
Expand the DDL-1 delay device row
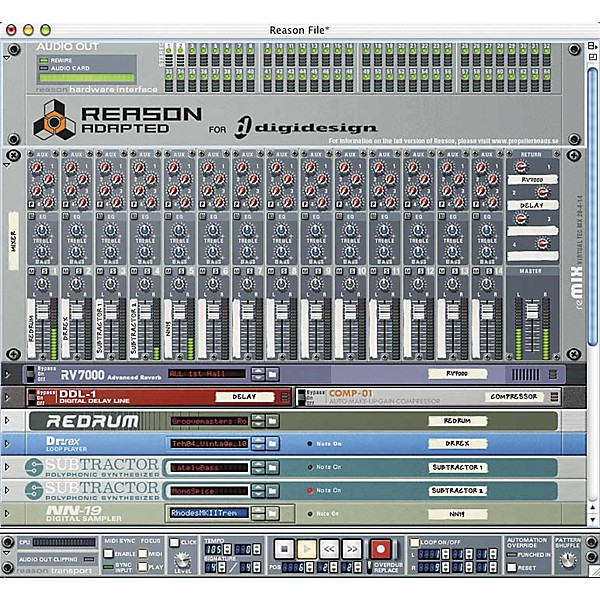pyautogui.click(x=7, y=397)
